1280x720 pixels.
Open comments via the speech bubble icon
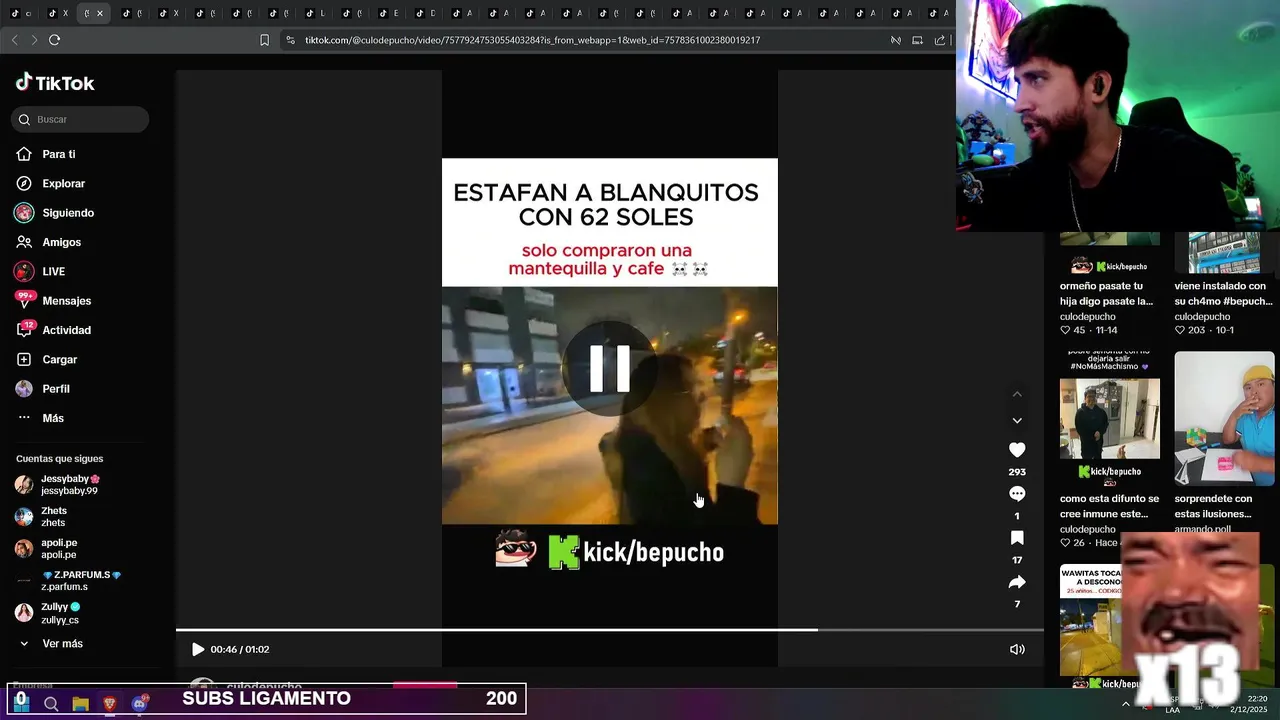tap(1017, 494)
